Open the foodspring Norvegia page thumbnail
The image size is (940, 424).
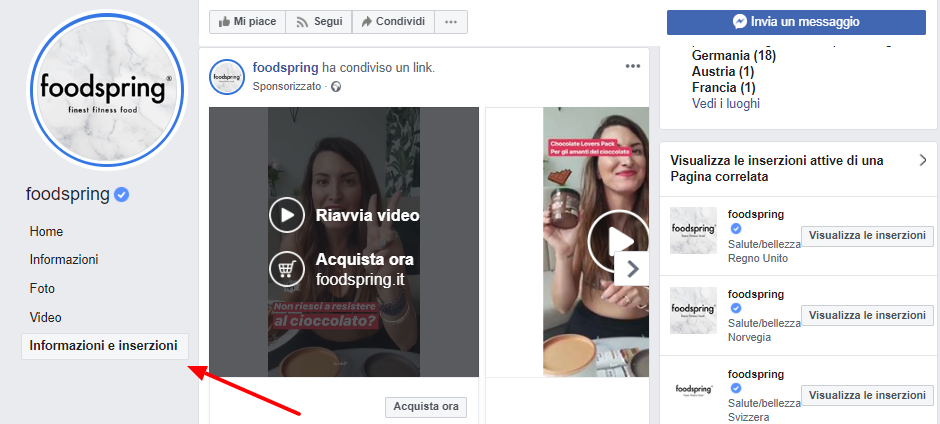(694, 310)
